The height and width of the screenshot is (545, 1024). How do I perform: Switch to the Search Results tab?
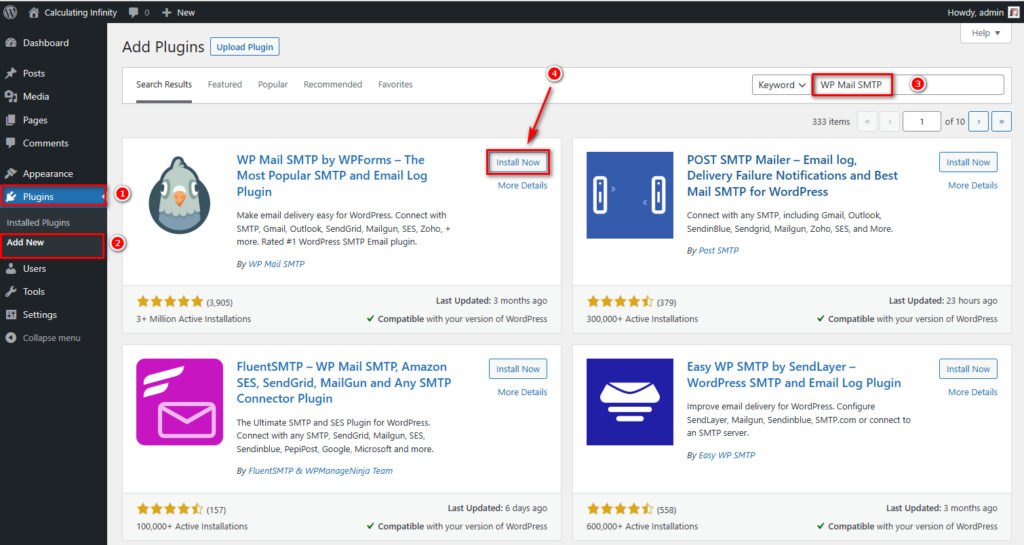164,85
